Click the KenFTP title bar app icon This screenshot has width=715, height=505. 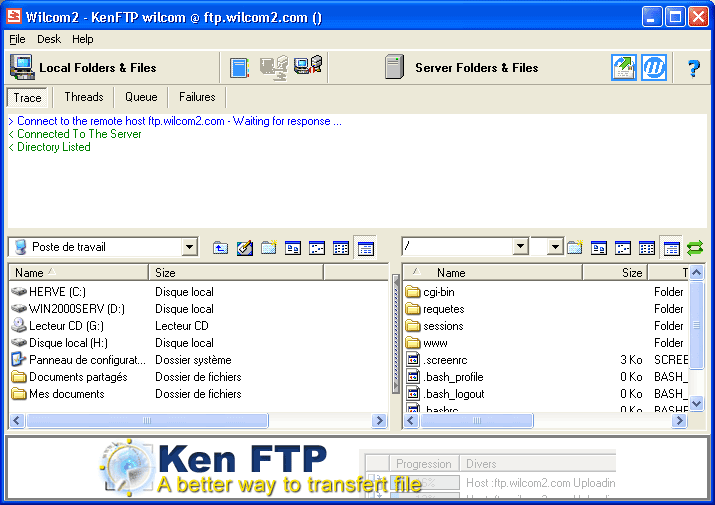[14, 17]
